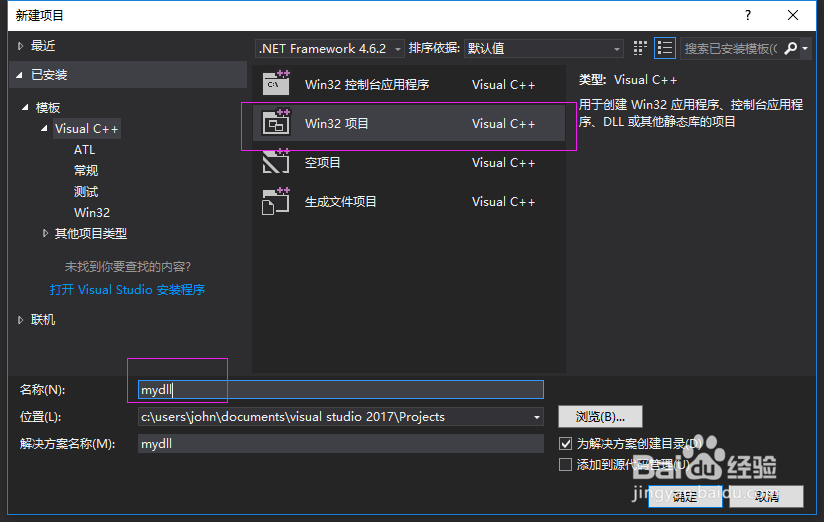Open the 排序依据 默认值 dropdown
824x522 pixels.
click(x=543, y=48)
